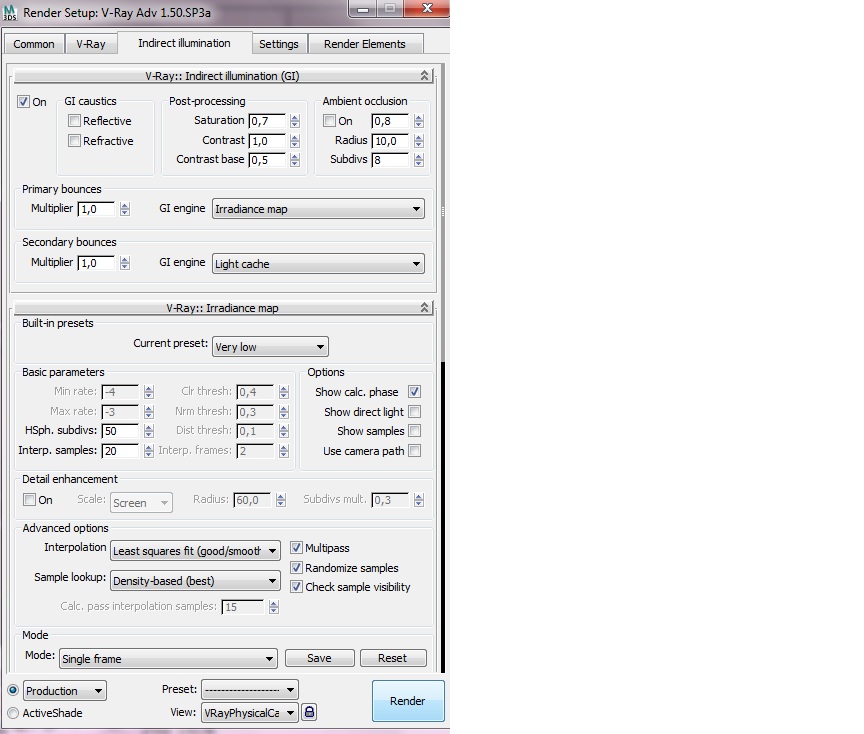
Task: Toggle Randomize samples checkbox
Action: pos(296,567)
